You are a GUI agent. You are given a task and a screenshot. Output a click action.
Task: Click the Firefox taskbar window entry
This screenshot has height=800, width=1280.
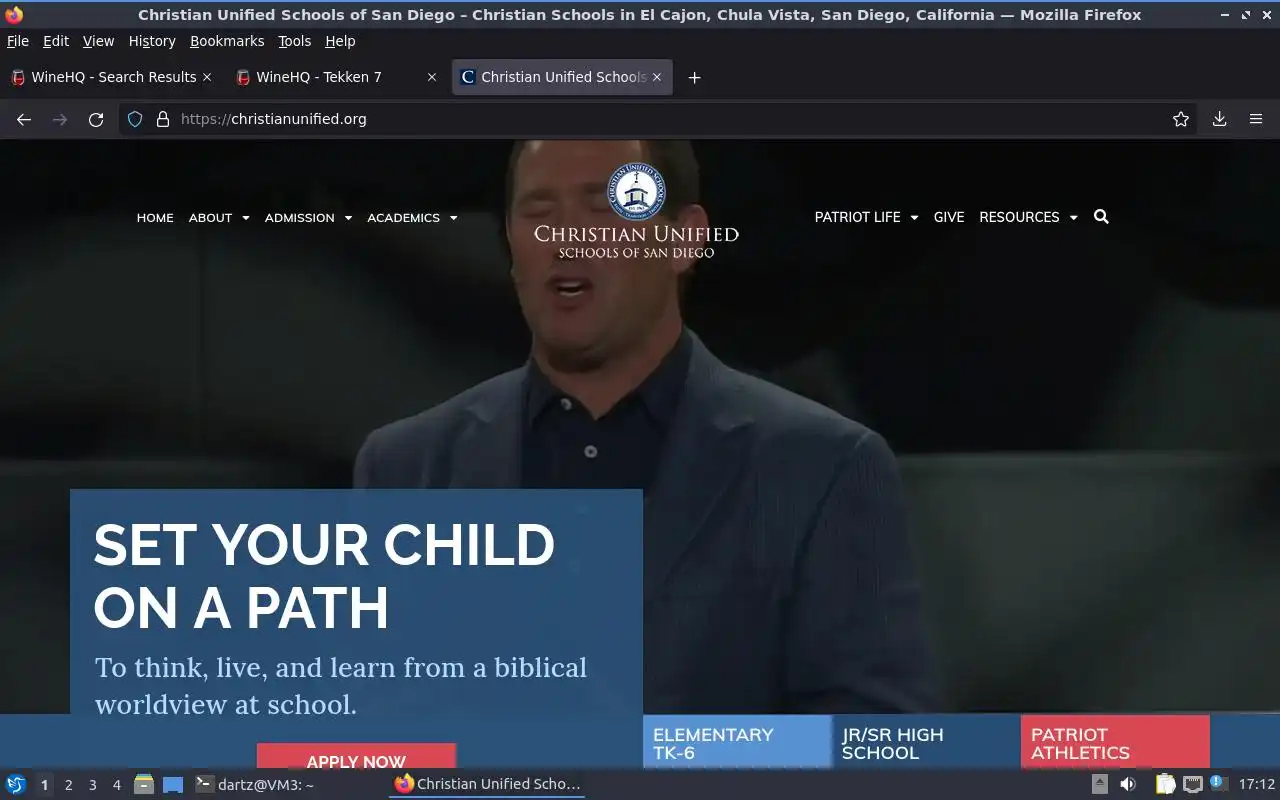tap(487, 784)
